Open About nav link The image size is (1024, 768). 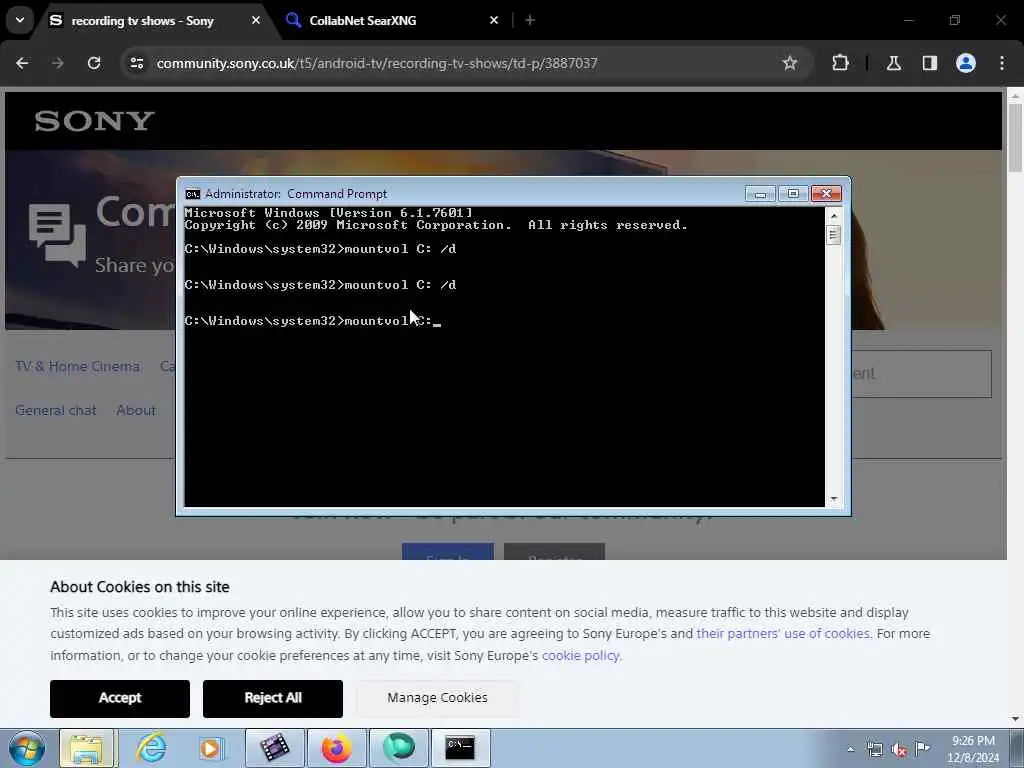click(136, 410)
